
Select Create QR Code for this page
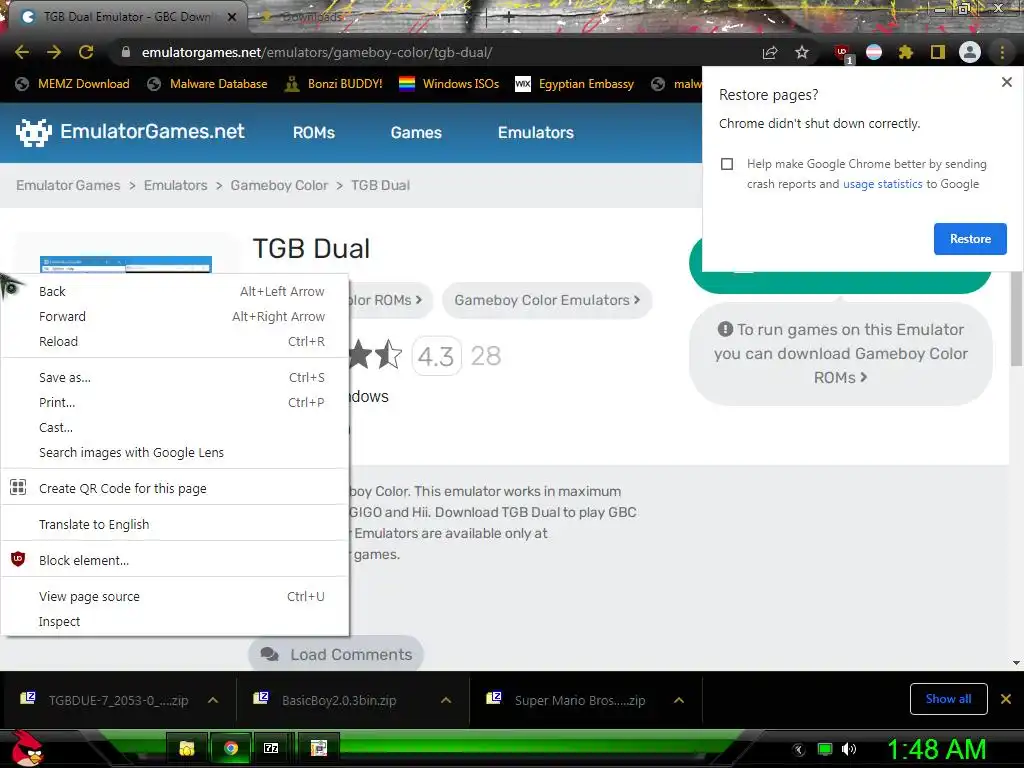coord(175,488)
